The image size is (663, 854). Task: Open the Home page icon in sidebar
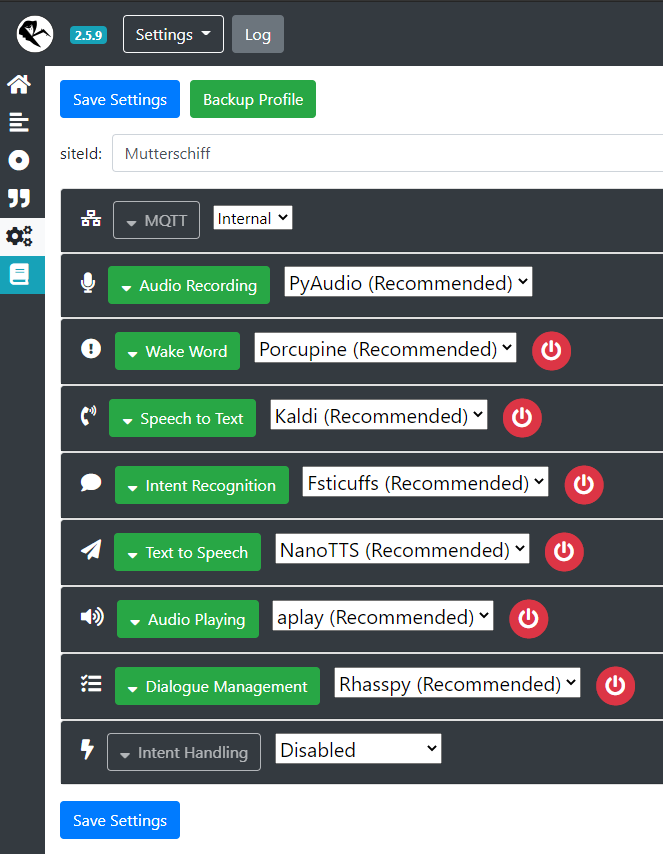tap(19, 84)
